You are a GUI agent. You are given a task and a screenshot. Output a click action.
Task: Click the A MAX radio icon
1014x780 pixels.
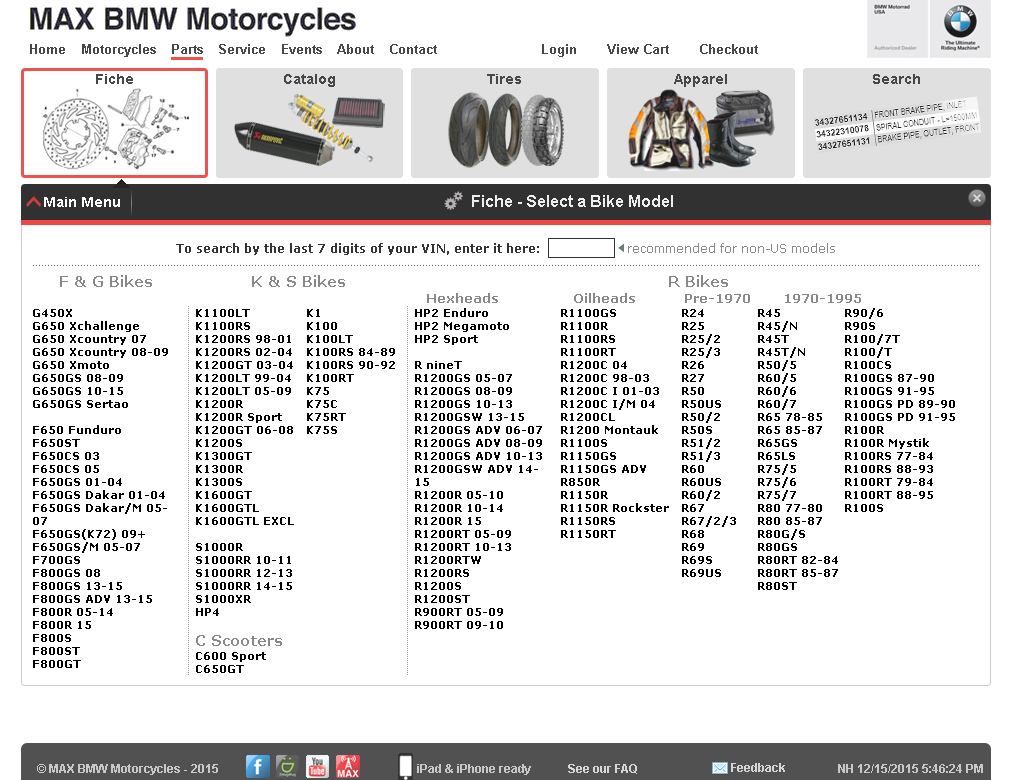pyautogui.click(x=347, y=766)
